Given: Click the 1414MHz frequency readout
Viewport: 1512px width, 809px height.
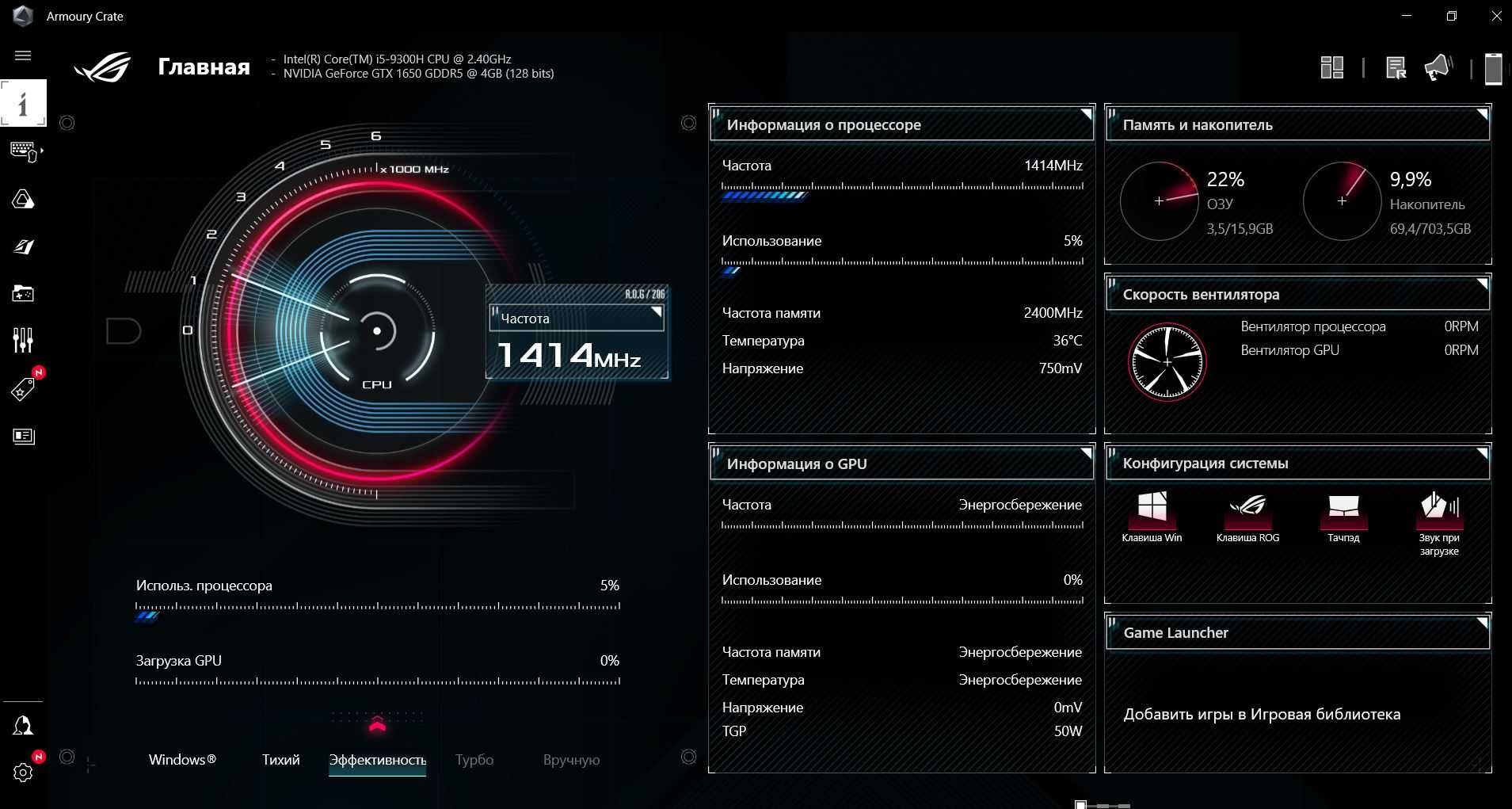Looking at the screenshot, I should tap(569, 355).
